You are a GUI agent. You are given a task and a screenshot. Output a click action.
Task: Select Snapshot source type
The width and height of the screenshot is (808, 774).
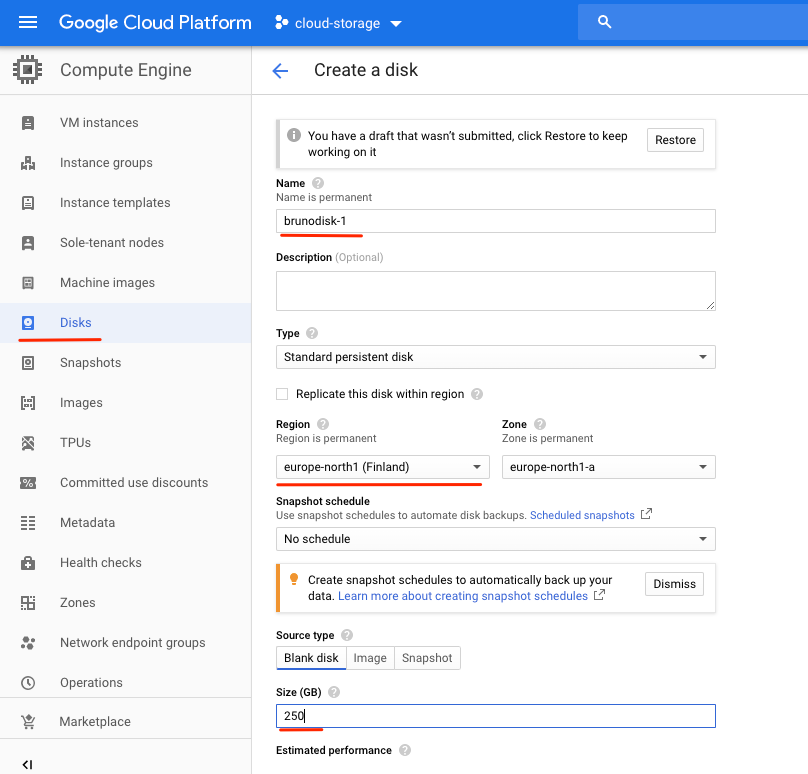click(x=427, y=658)
